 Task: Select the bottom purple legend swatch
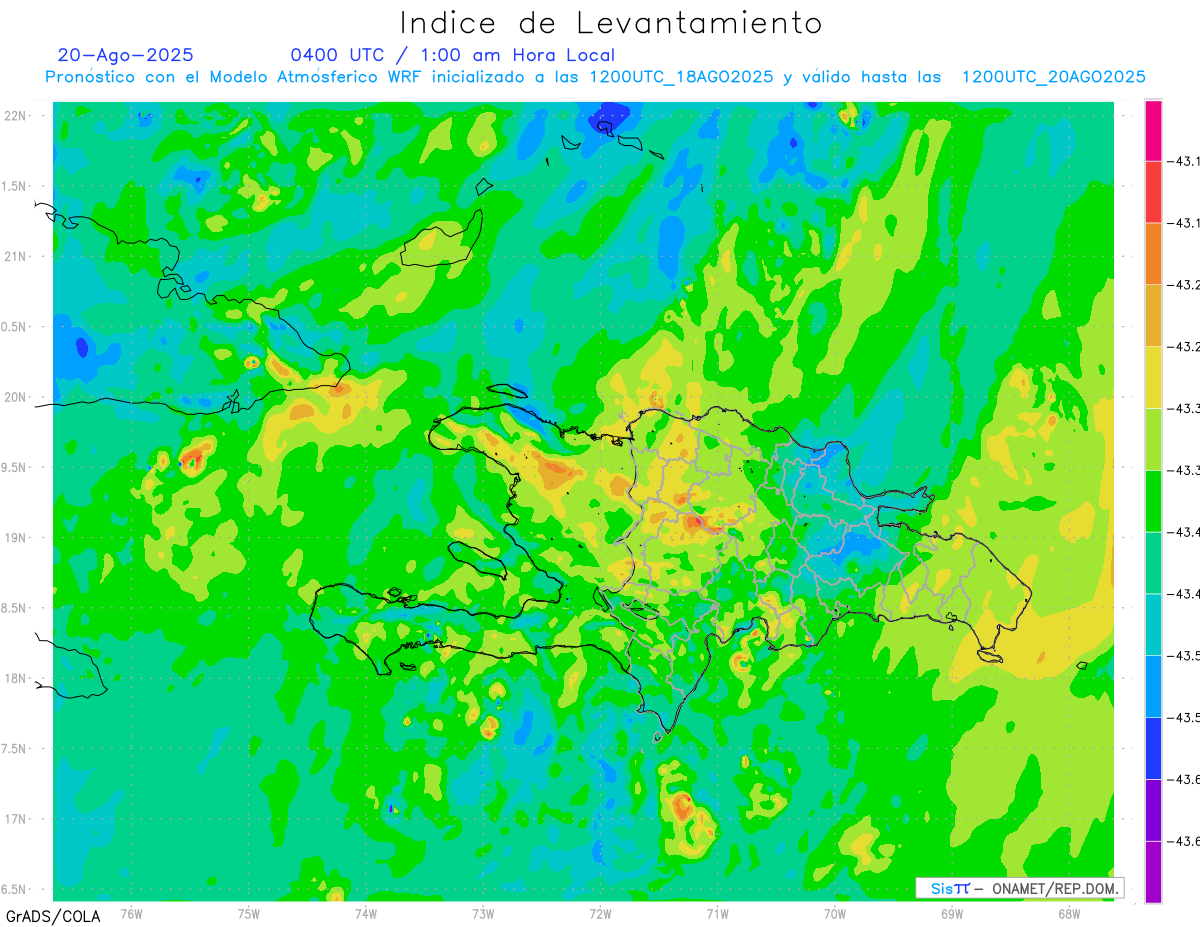(x=1153, y=871)
